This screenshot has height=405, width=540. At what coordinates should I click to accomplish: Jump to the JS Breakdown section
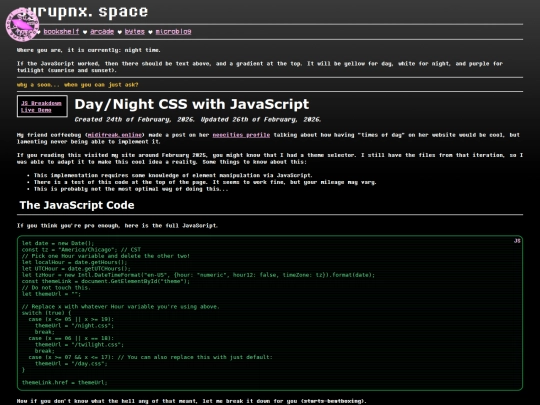41,103
